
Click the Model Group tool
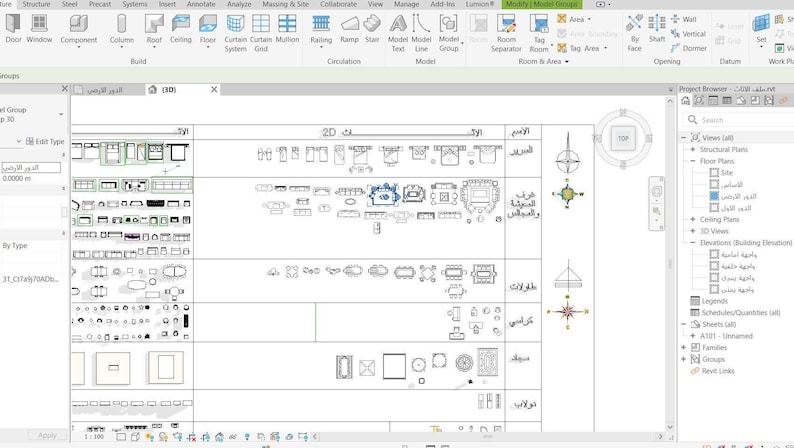click(x=449, y=33)
